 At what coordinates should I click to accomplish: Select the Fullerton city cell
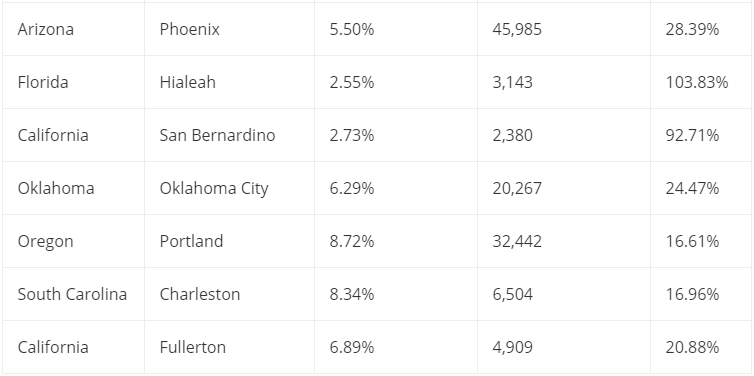pyautogui.click(x=229, y=347)
